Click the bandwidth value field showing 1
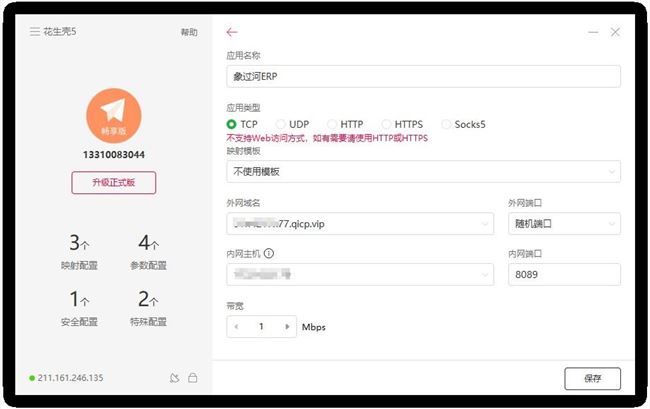The height and width of the screenshot is (409, 650). (261, 327)
